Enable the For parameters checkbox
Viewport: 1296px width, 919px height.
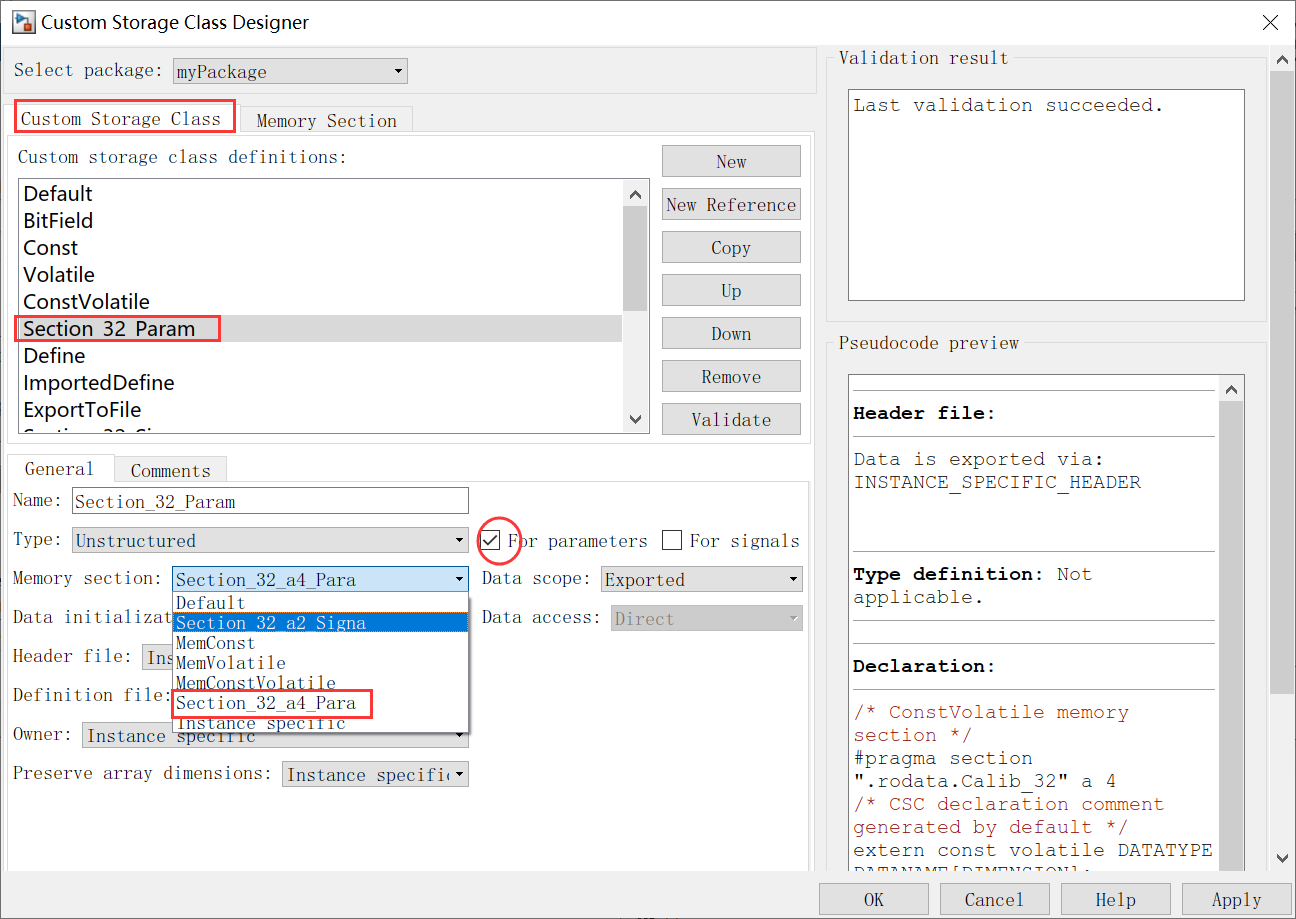tap(493, 540)
